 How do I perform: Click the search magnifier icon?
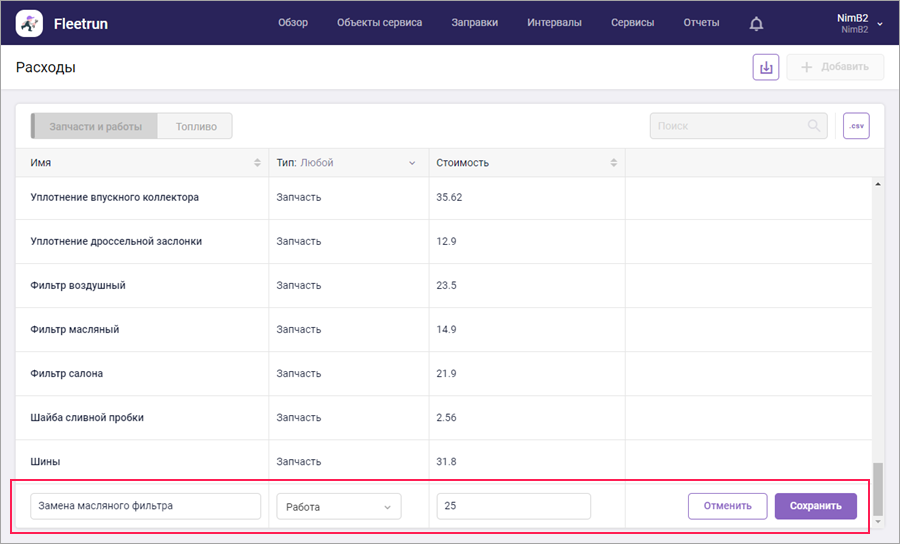coord(814,126)
